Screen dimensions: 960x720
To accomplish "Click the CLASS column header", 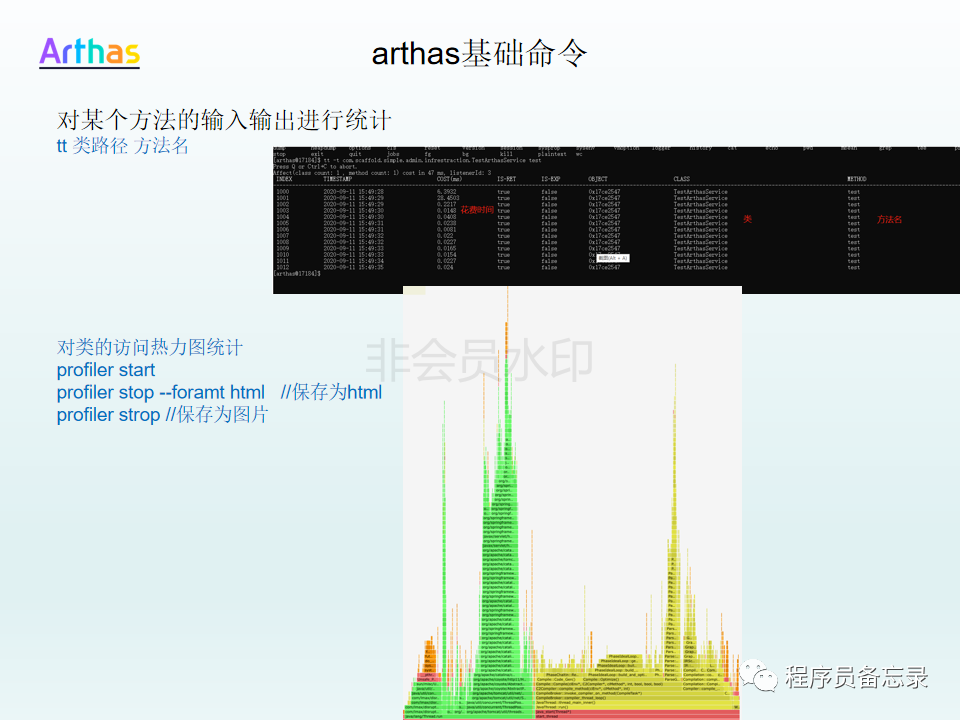I will coord(681,179).
